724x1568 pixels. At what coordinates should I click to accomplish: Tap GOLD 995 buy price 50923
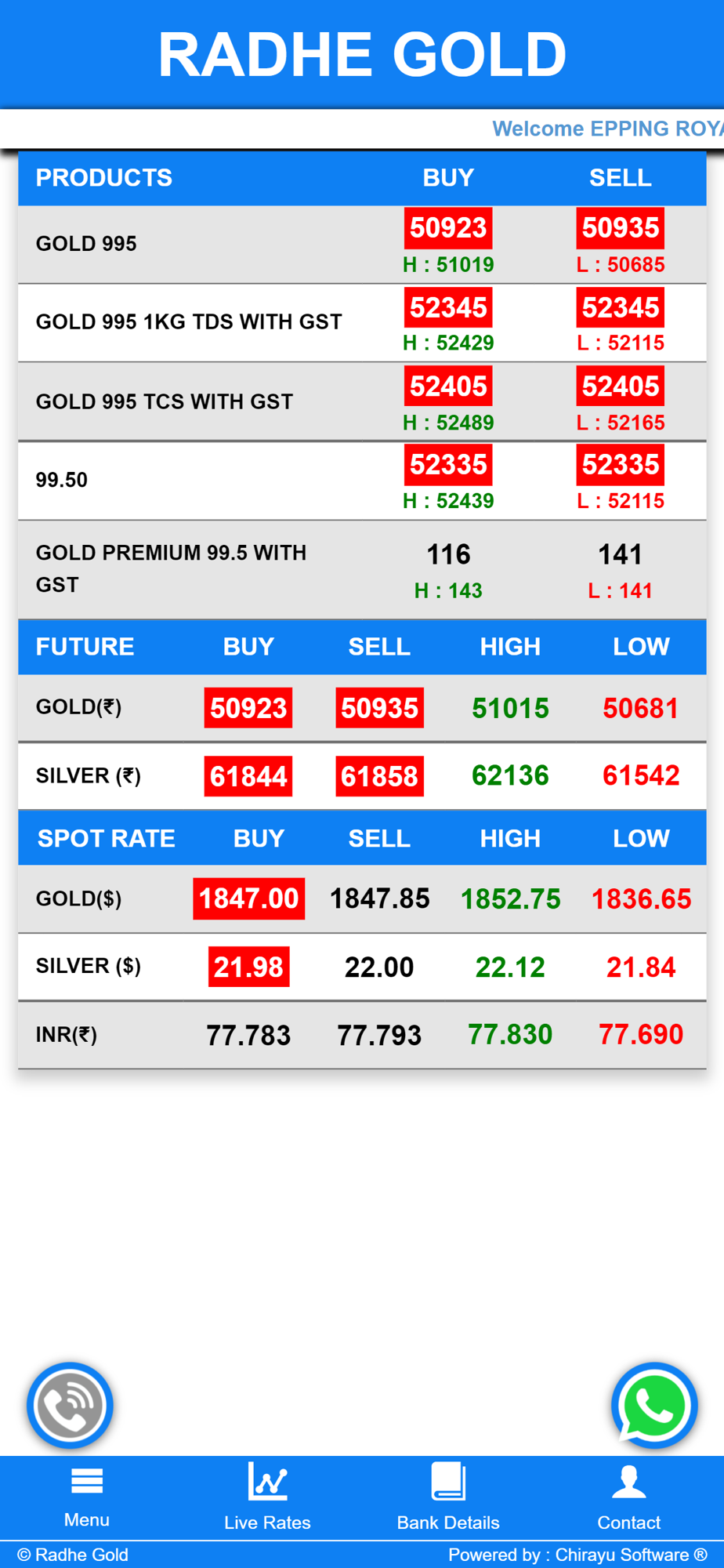pyautogui.click(x=448, y=228)
